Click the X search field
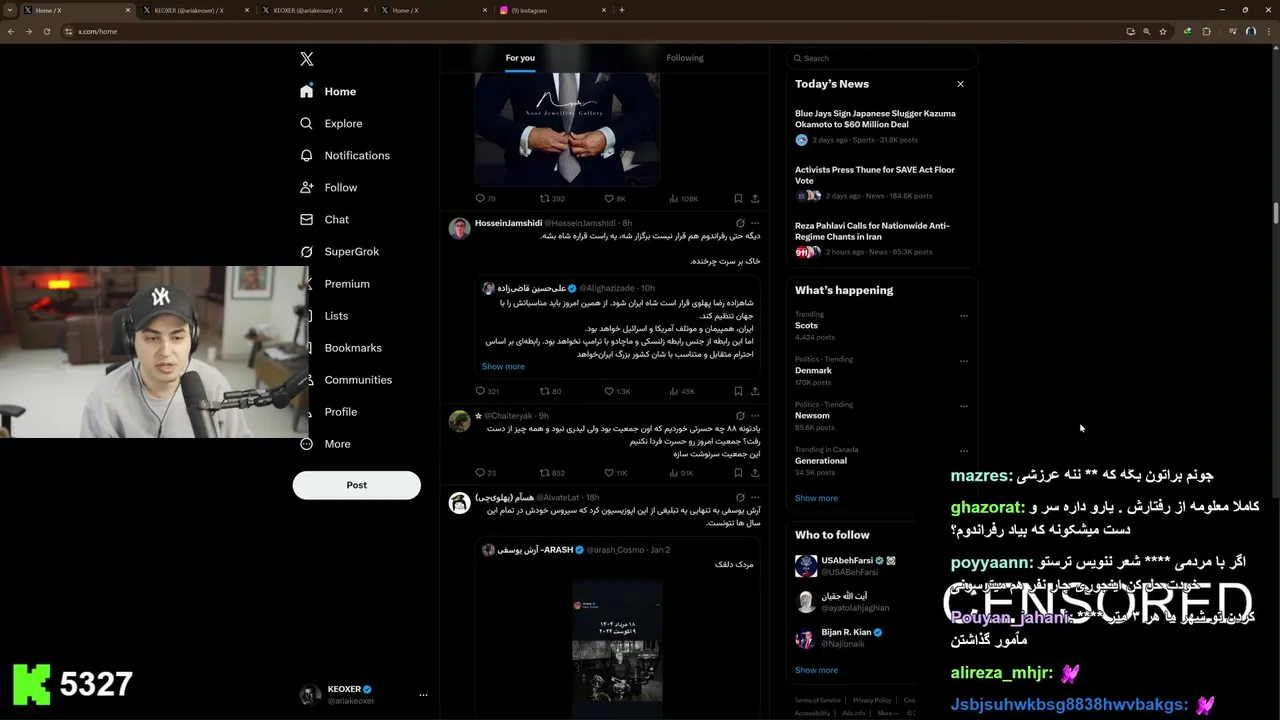 (x=880, y=58)
